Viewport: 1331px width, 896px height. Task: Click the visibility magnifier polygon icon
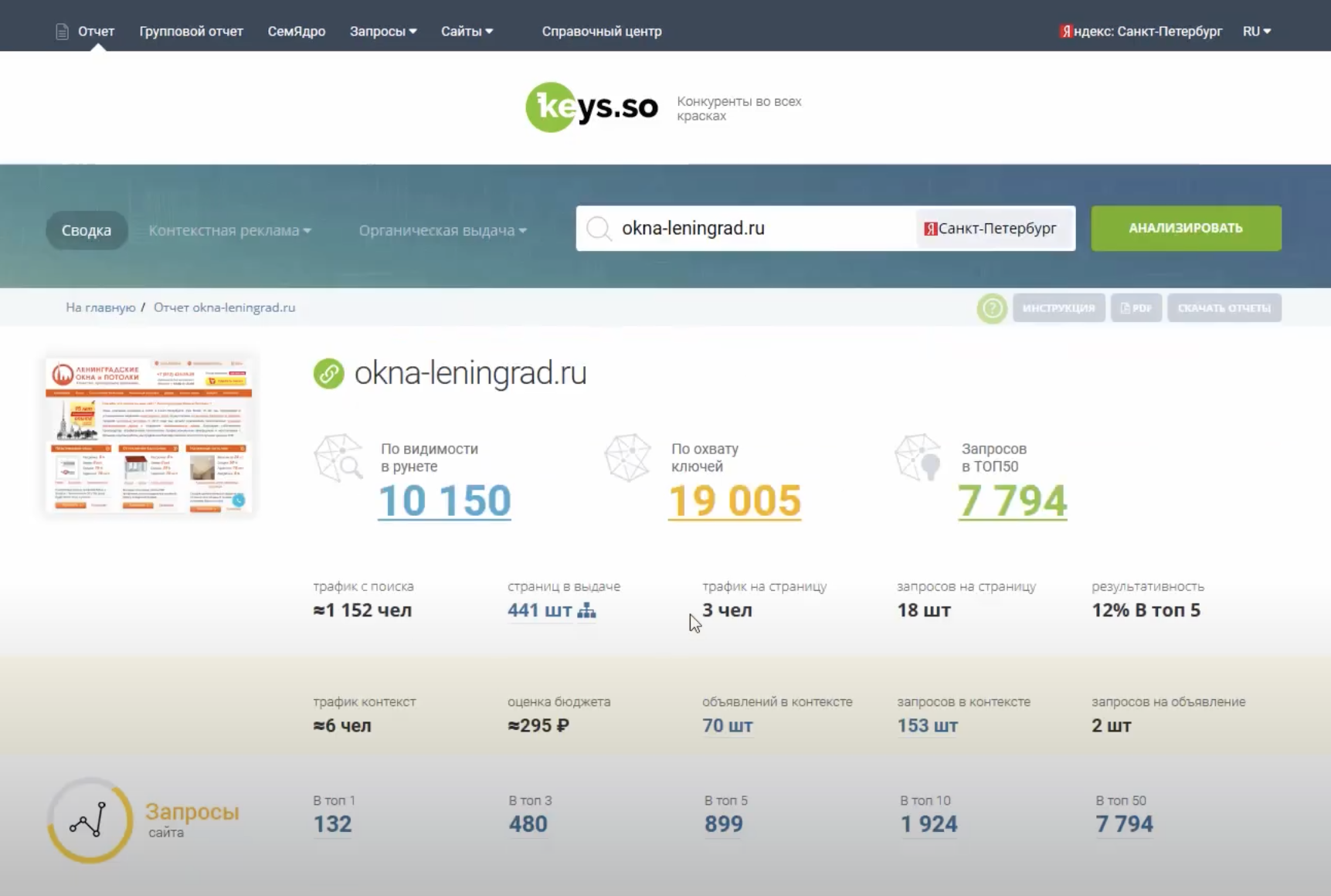pos(338,458)
